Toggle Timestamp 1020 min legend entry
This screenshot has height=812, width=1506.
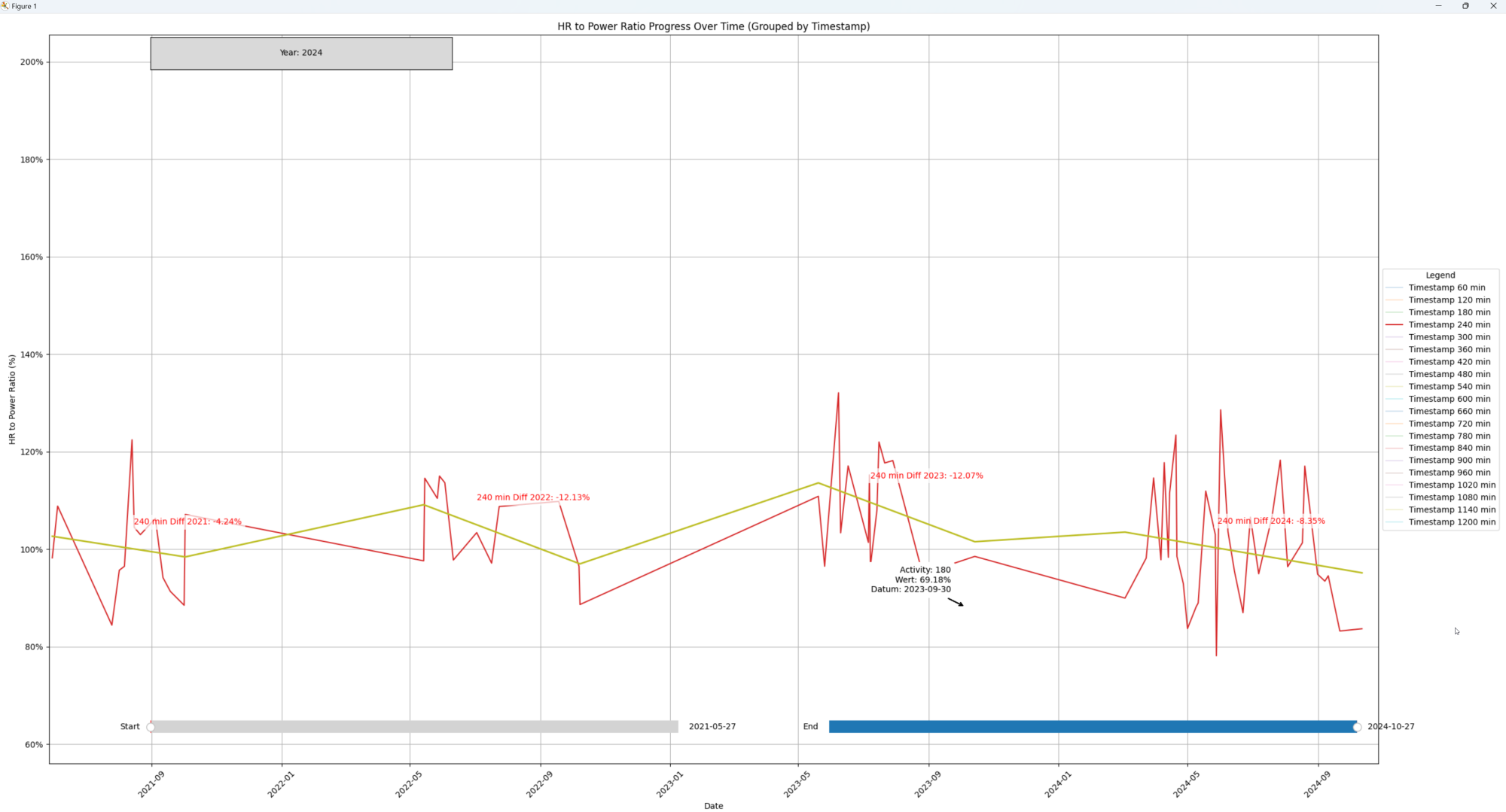tap(1440, 485)
